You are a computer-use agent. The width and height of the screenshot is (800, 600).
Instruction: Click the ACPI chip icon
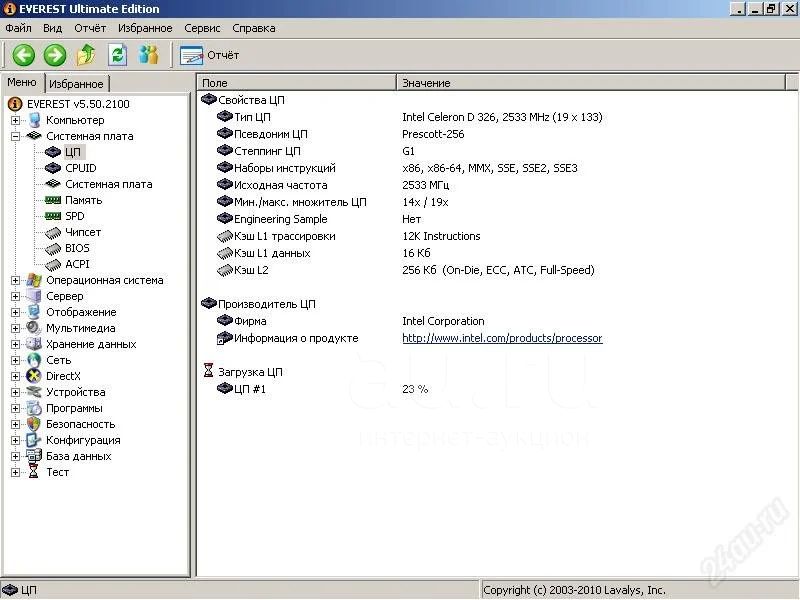click(53, 264)
